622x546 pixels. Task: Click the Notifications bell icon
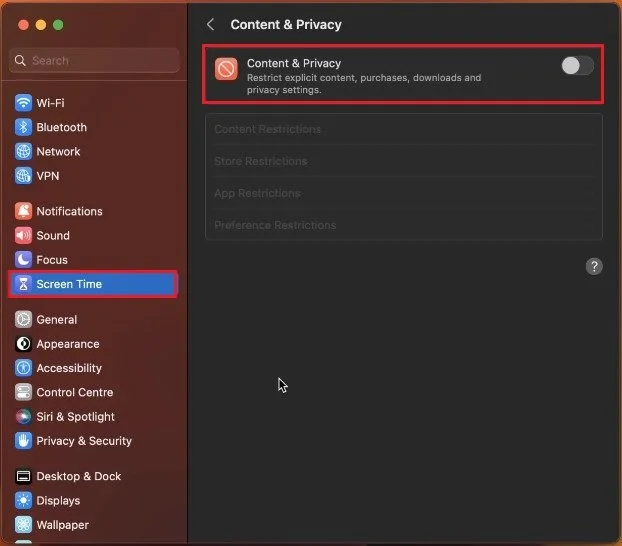(23, 211)
